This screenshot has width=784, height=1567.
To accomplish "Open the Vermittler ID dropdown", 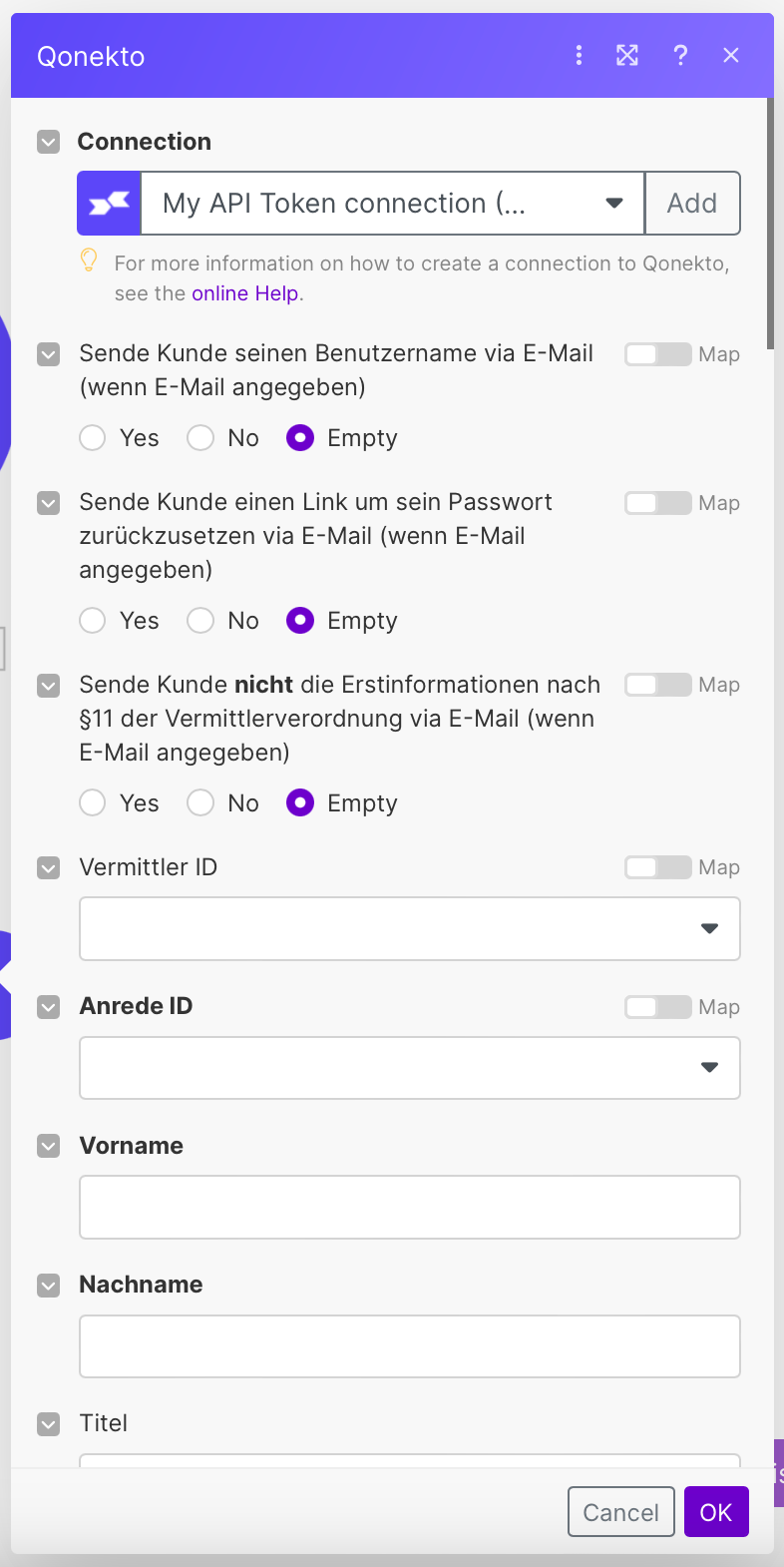I will [x=409, y=929].
